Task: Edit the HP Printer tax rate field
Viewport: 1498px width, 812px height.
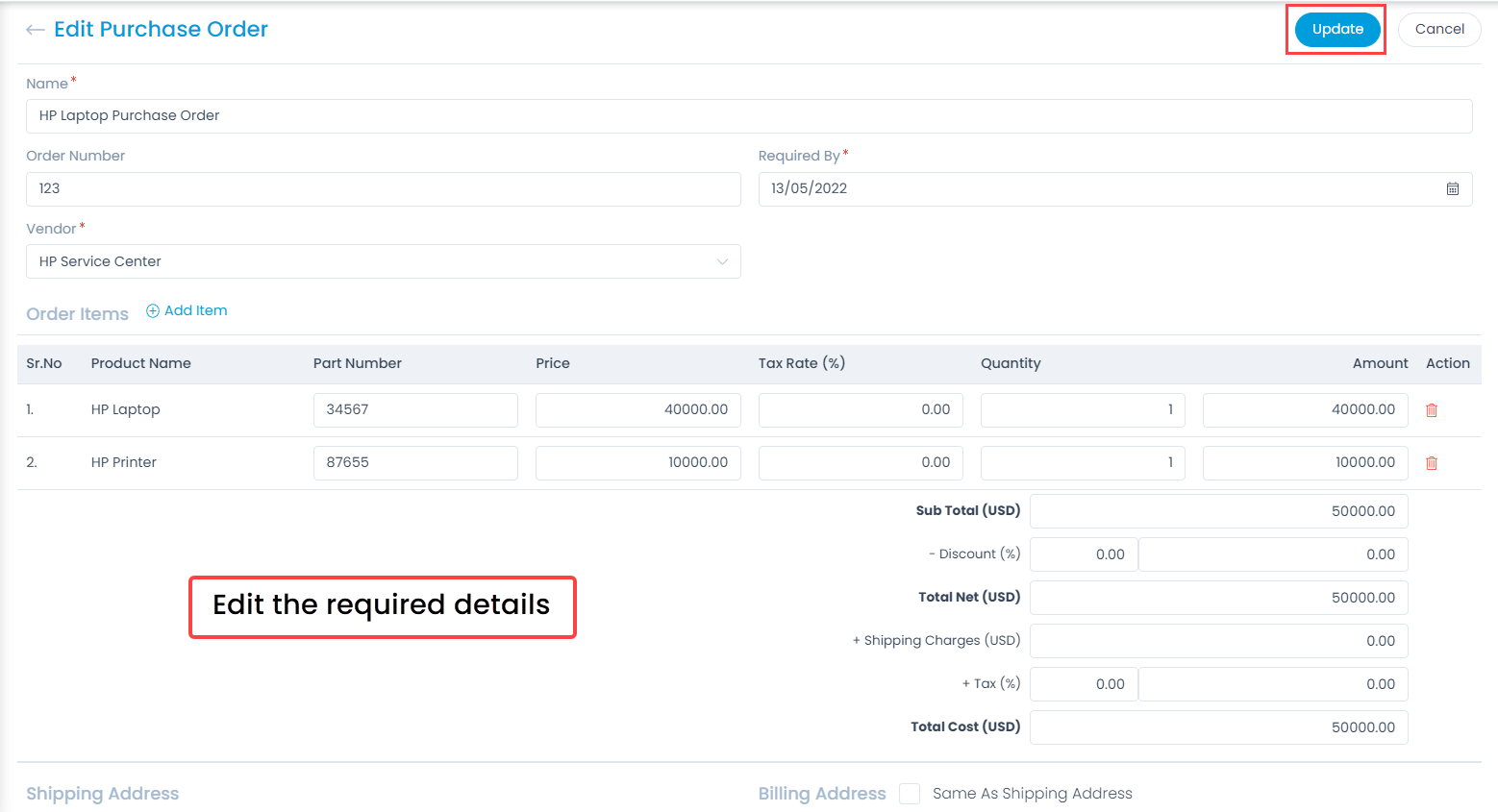Action: (860, 463)
